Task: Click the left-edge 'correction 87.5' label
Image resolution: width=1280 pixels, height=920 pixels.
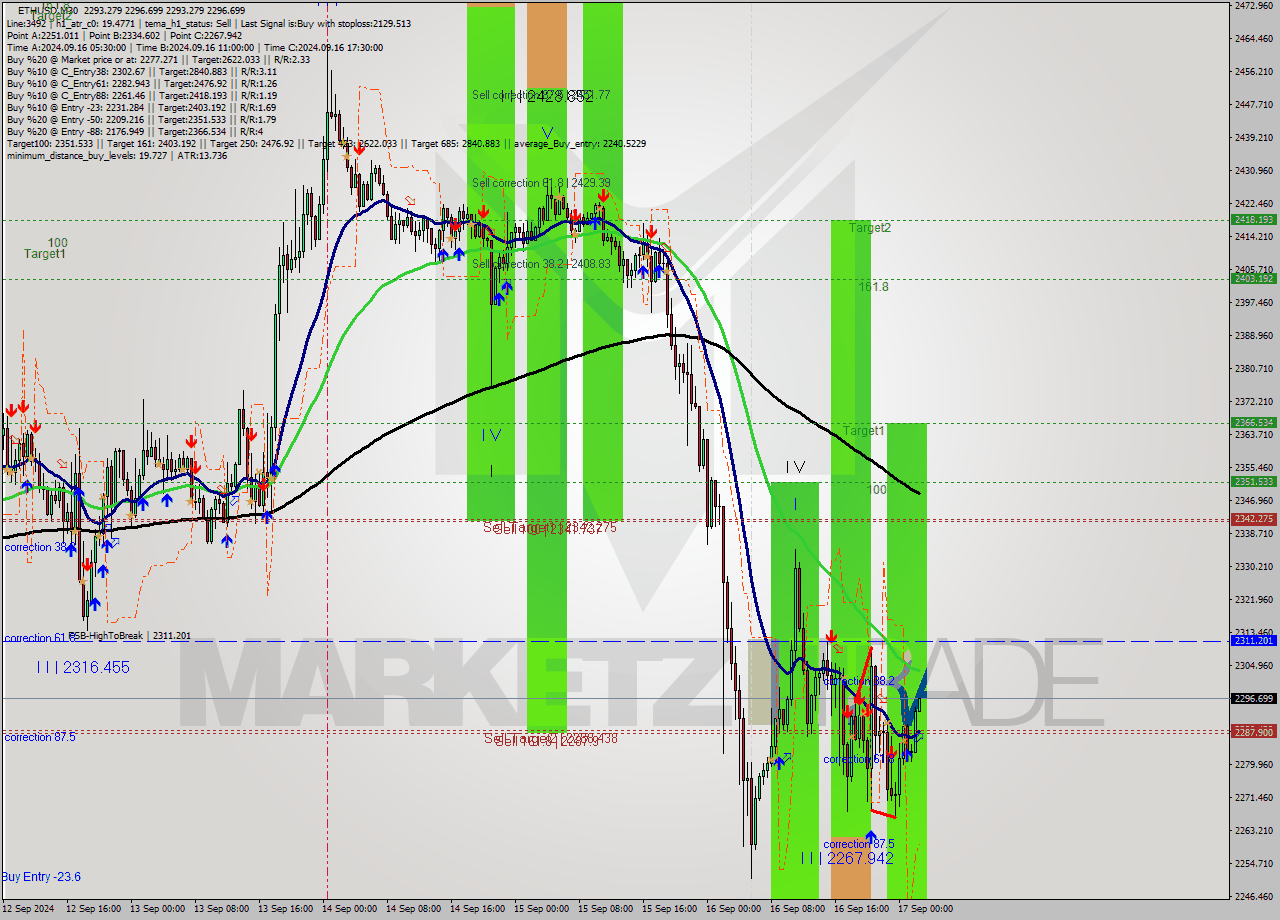Action: click(x=39, y=737)
